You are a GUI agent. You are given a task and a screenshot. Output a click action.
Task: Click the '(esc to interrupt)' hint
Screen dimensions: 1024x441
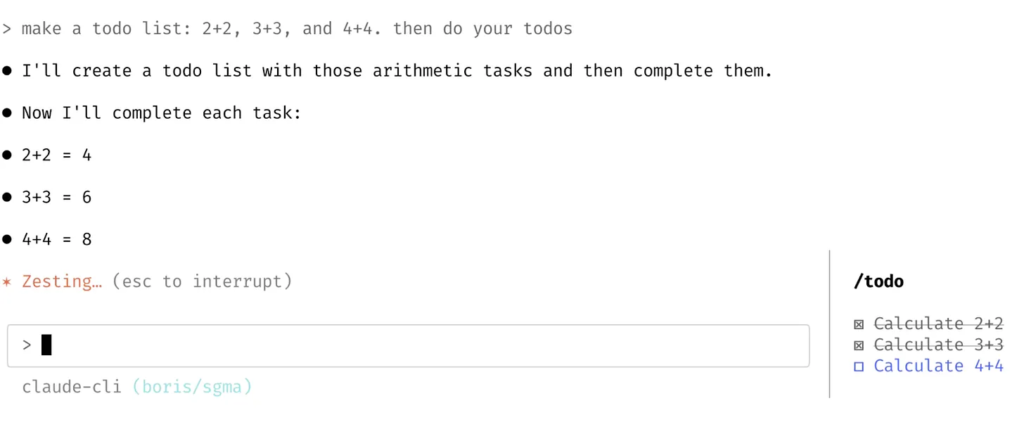coord(202,282)
